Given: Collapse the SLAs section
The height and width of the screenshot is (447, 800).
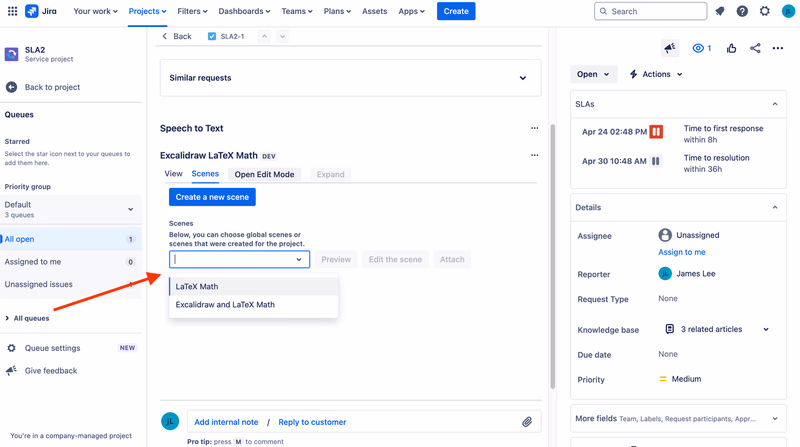Looking at the screenshot, I should click(775, 104).
